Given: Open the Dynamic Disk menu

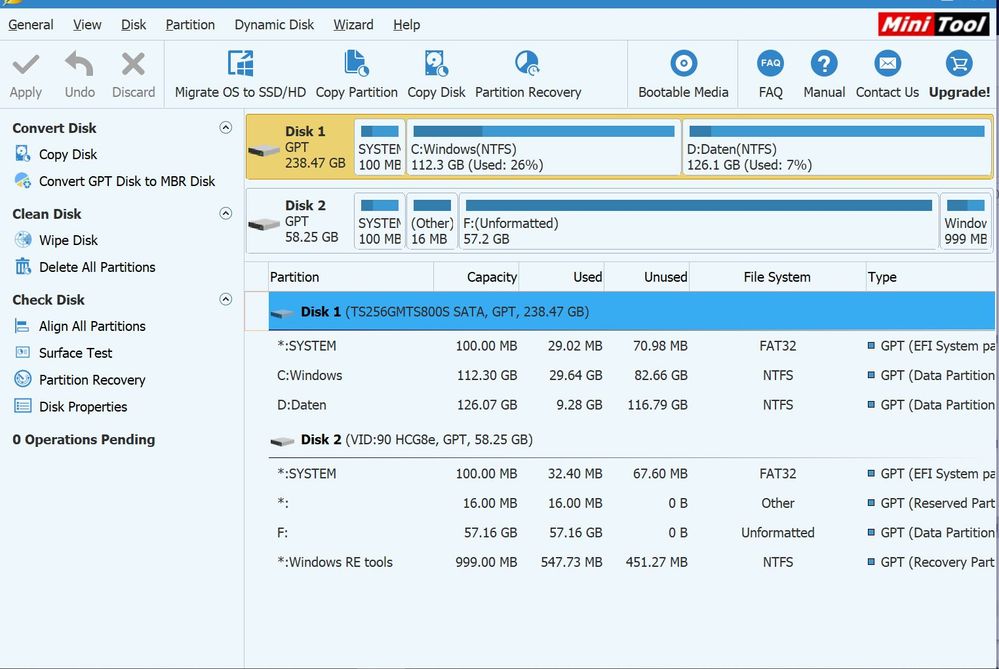Looking at the screenshot, I should pyautogui.click(x=274, y=24).
